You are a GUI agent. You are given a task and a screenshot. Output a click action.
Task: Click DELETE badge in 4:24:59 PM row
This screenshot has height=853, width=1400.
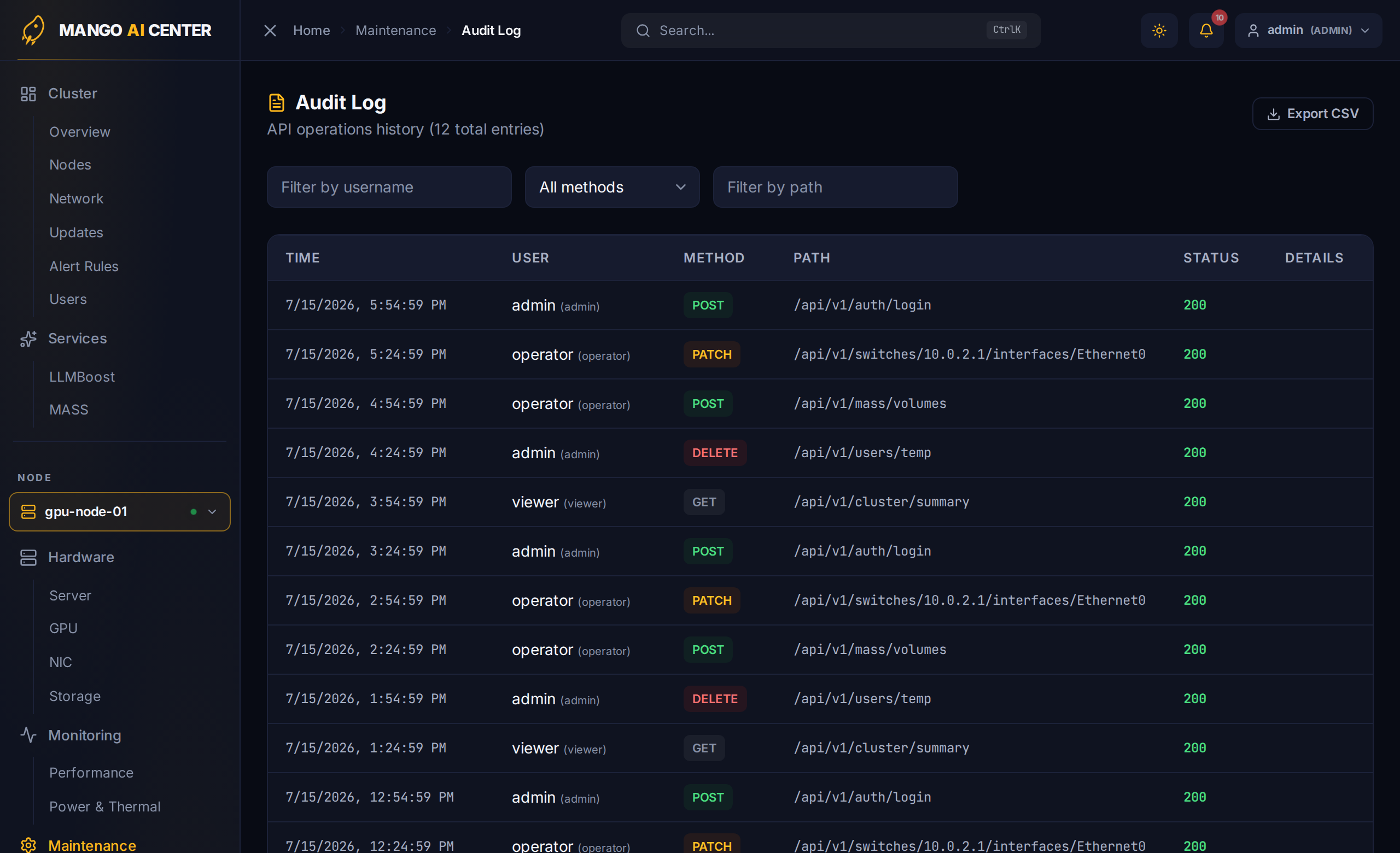(715, 453)
